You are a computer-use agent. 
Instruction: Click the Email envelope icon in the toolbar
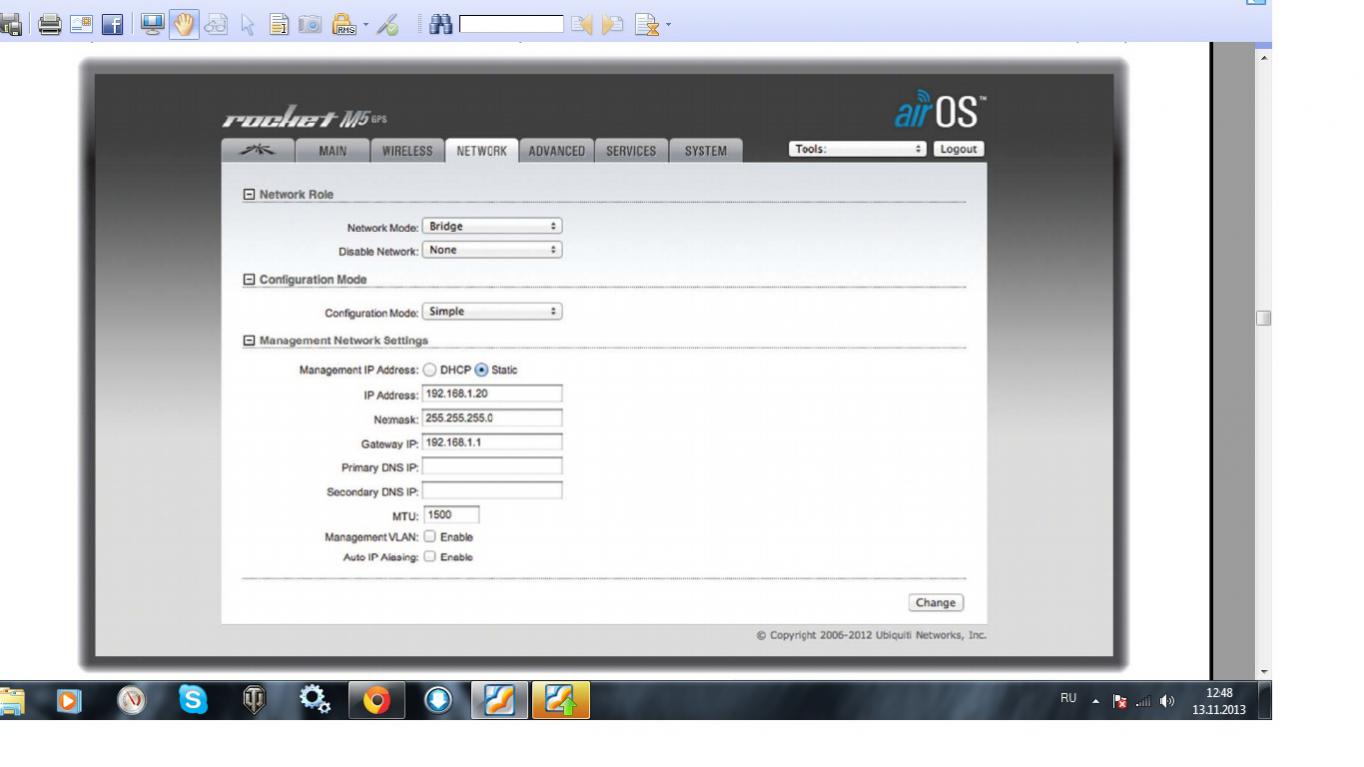coord(82,23)
